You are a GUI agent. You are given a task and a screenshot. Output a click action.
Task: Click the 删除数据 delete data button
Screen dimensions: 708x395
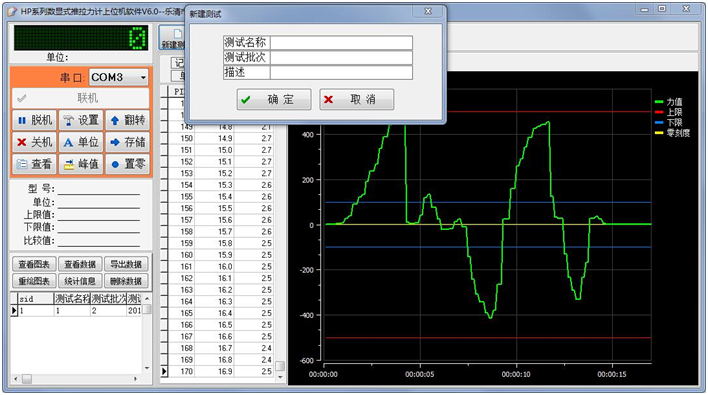126,281
